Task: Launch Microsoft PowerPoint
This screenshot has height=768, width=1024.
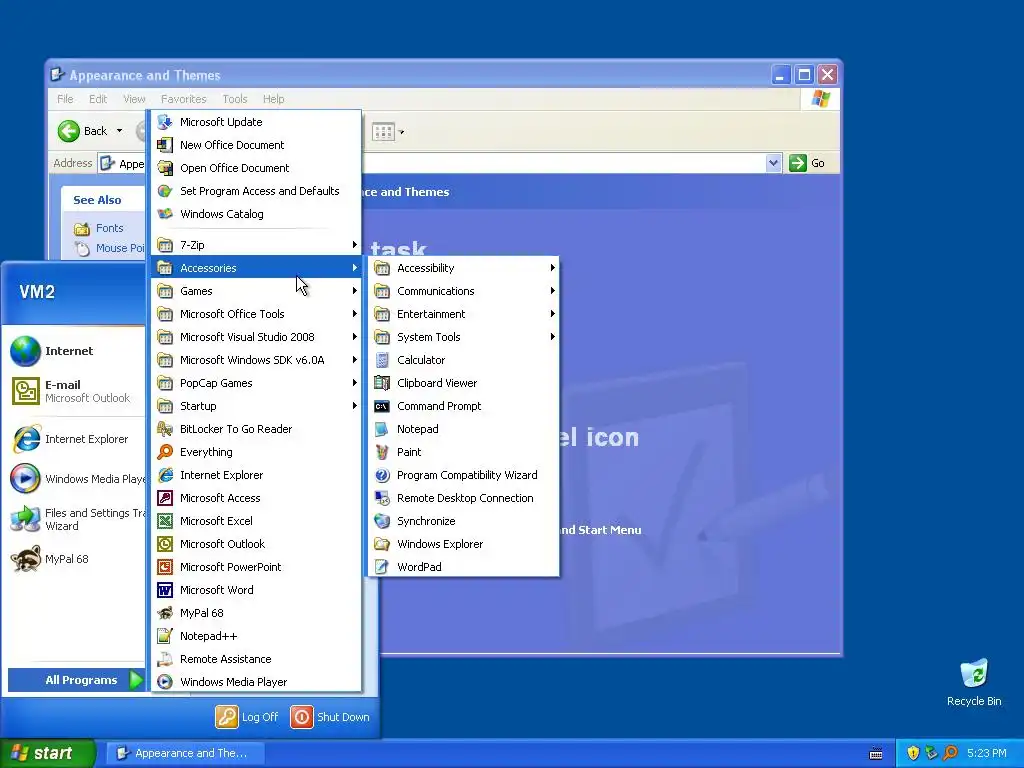Action: [256, 567]
